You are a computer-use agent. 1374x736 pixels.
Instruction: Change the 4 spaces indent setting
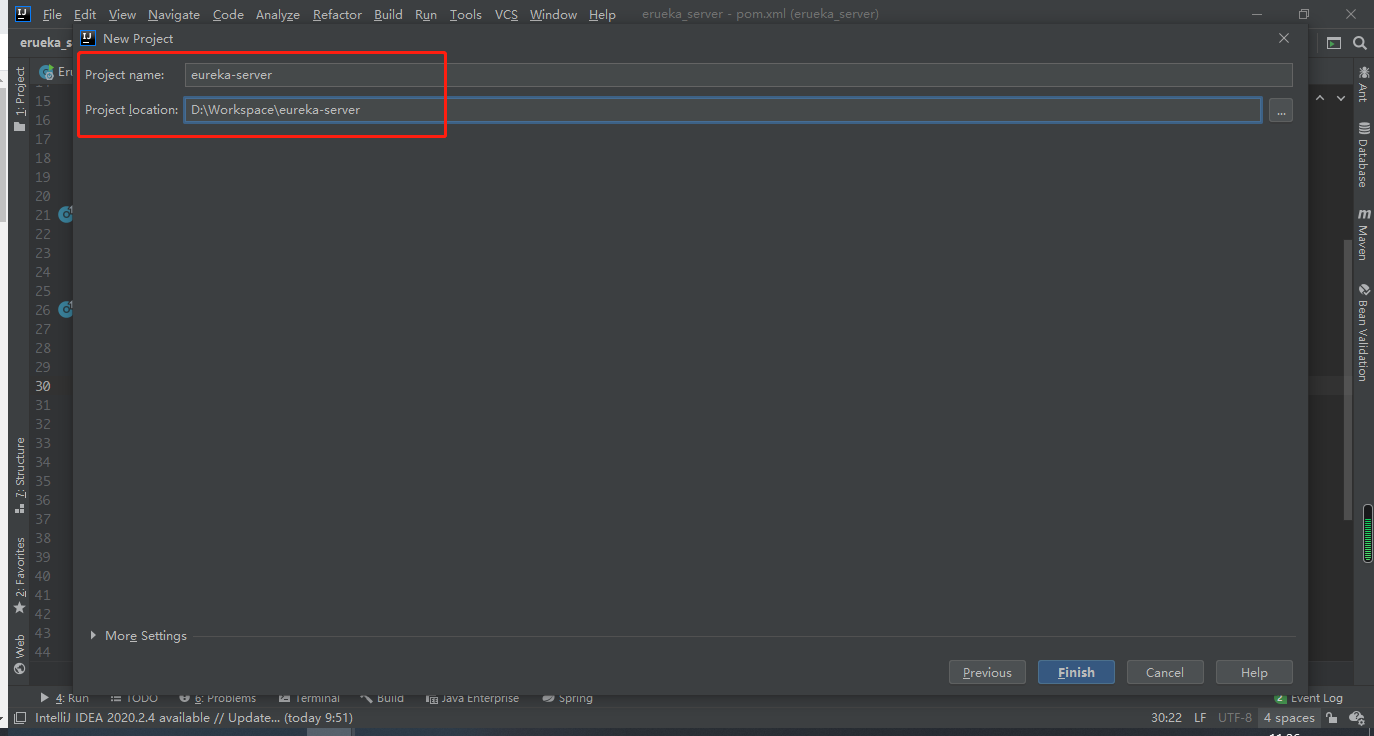pyautogui.click(x=1289, y=717)
